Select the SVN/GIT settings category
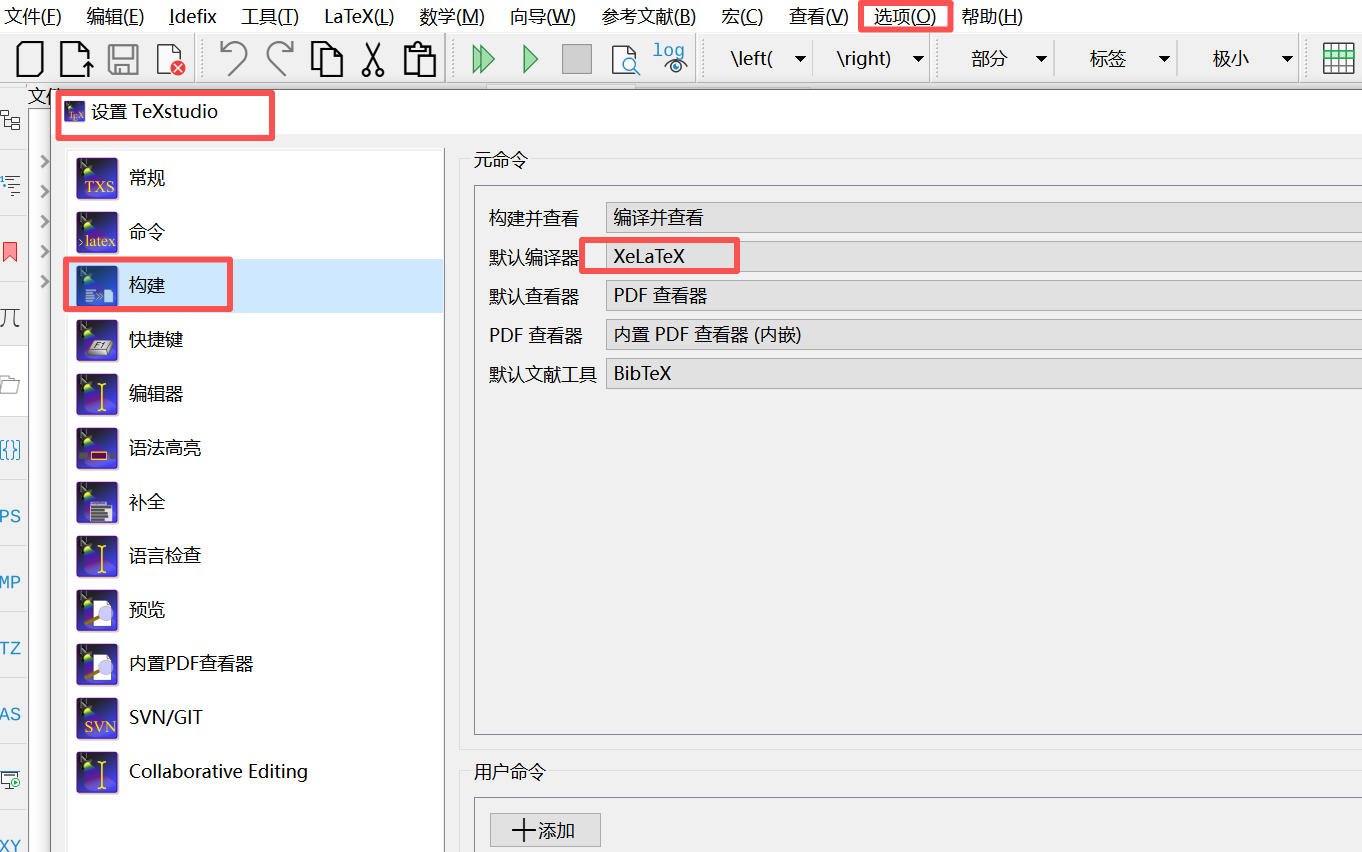 tap(255, 718)
